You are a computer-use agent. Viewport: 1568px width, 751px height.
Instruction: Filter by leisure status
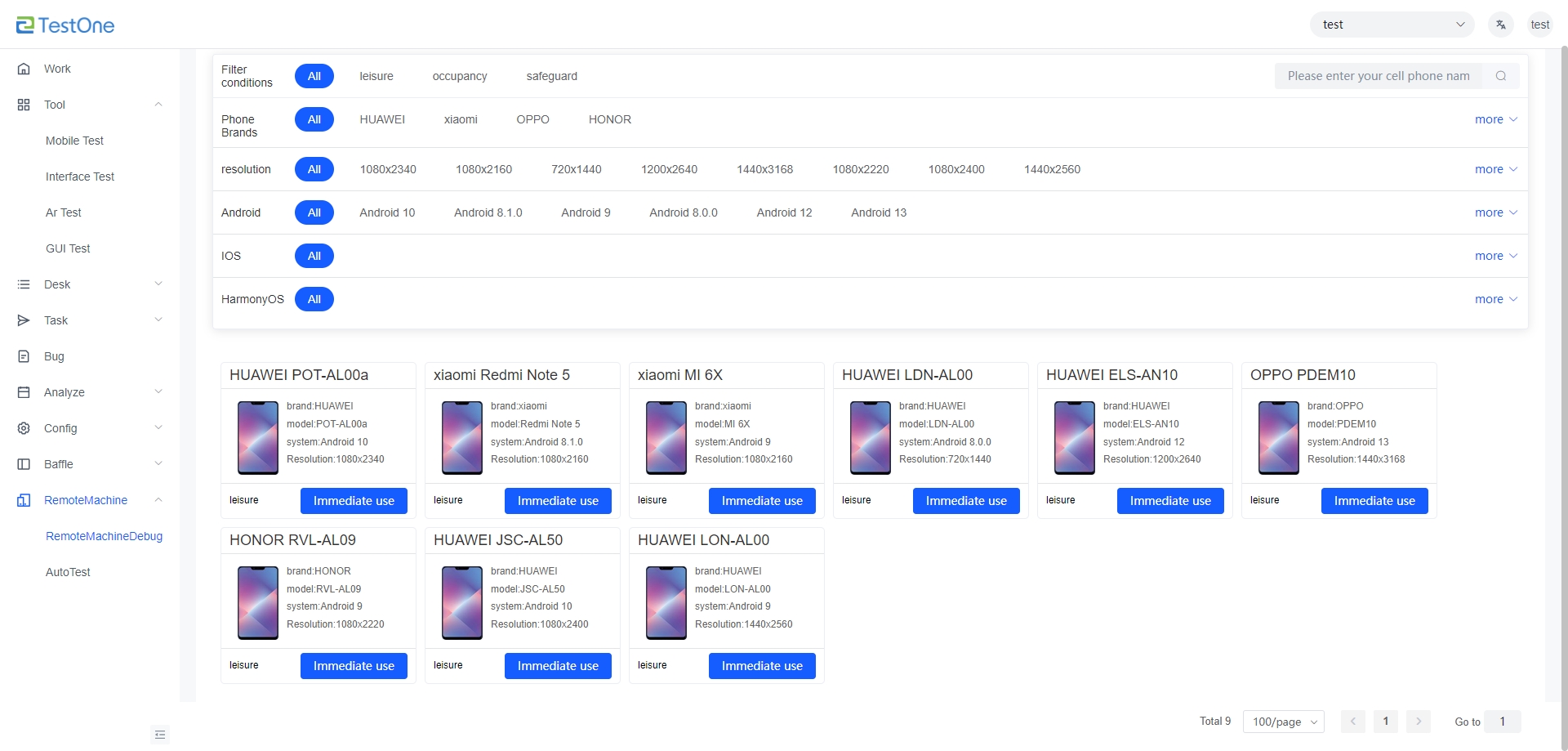376,76
